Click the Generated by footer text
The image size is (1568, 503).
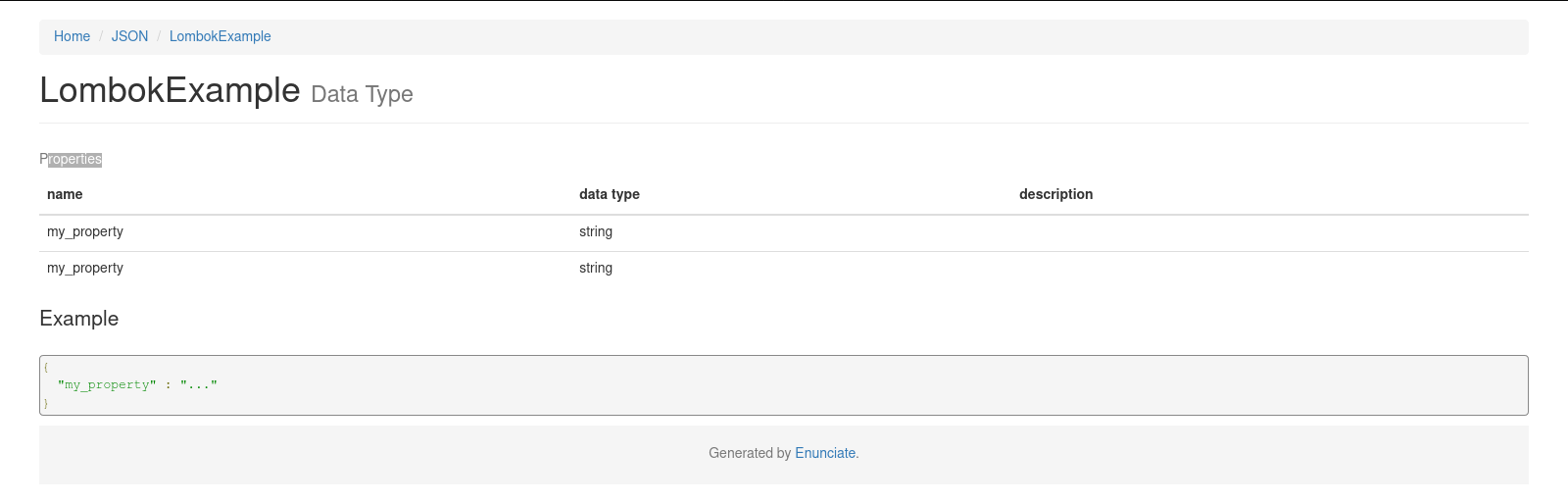[750, 453]
